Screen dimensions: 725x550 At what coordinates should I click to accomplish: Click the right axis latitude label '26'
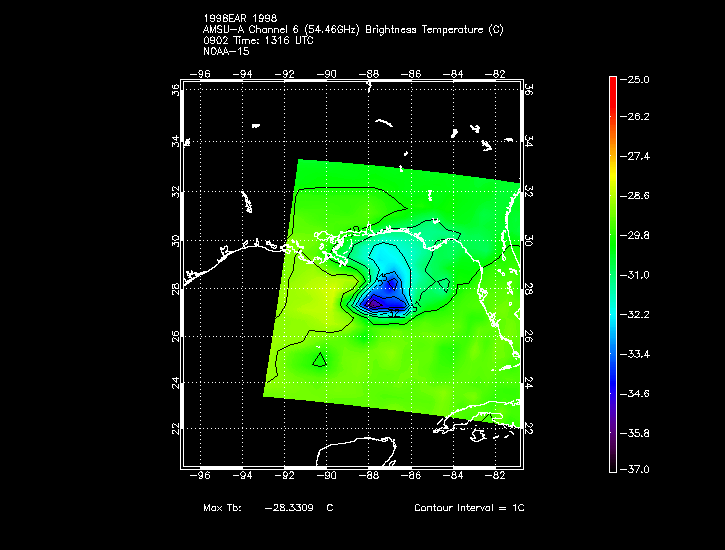(529, 336)
